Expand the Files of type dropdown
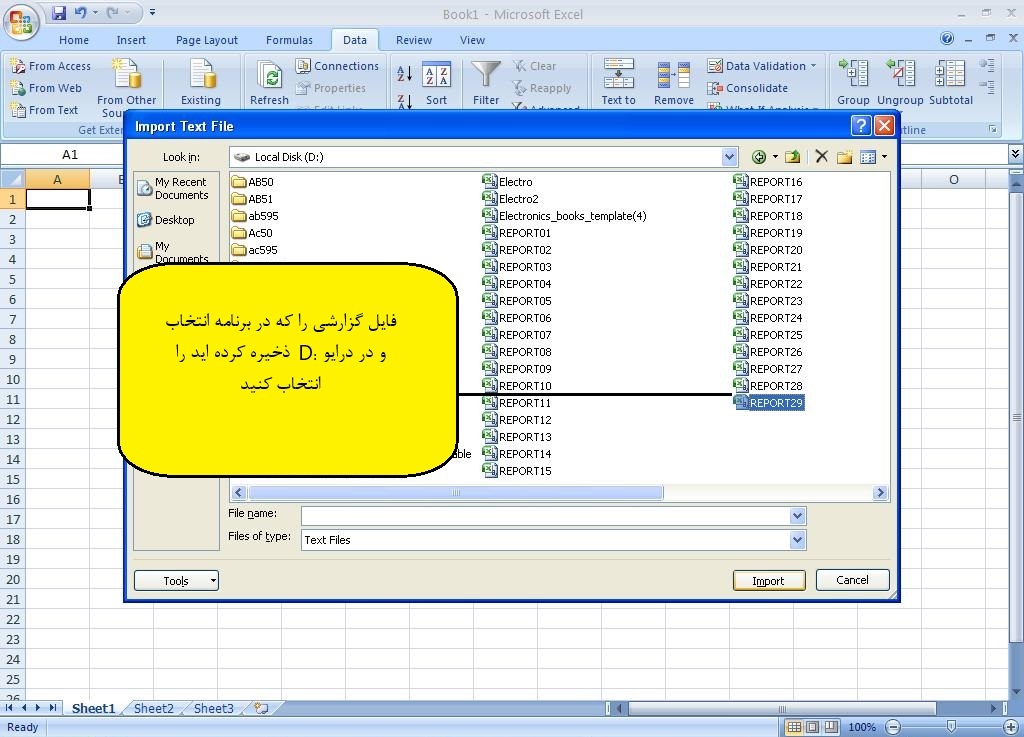 (797, 539)
